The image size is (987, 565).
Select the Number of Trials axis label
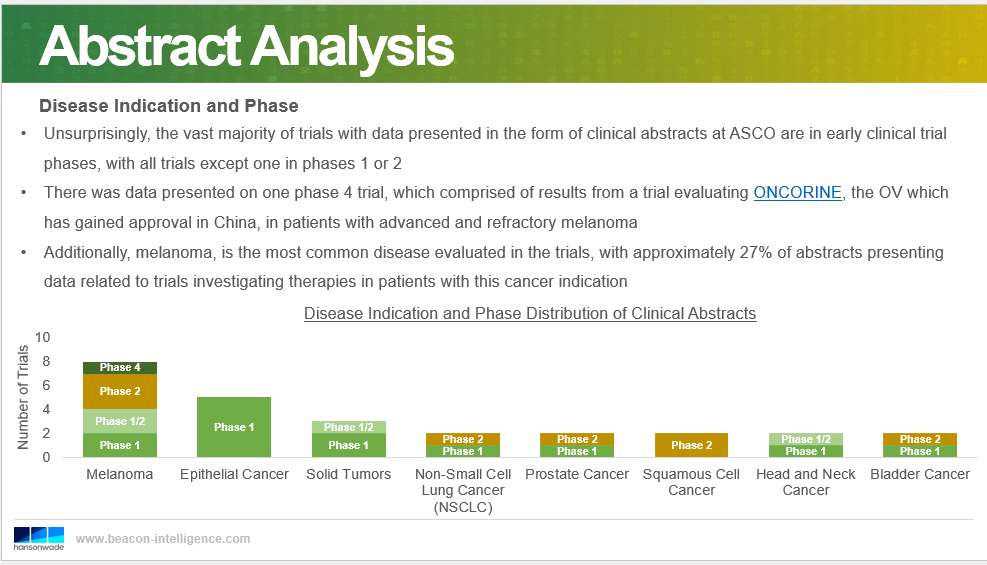coord(23,397)
